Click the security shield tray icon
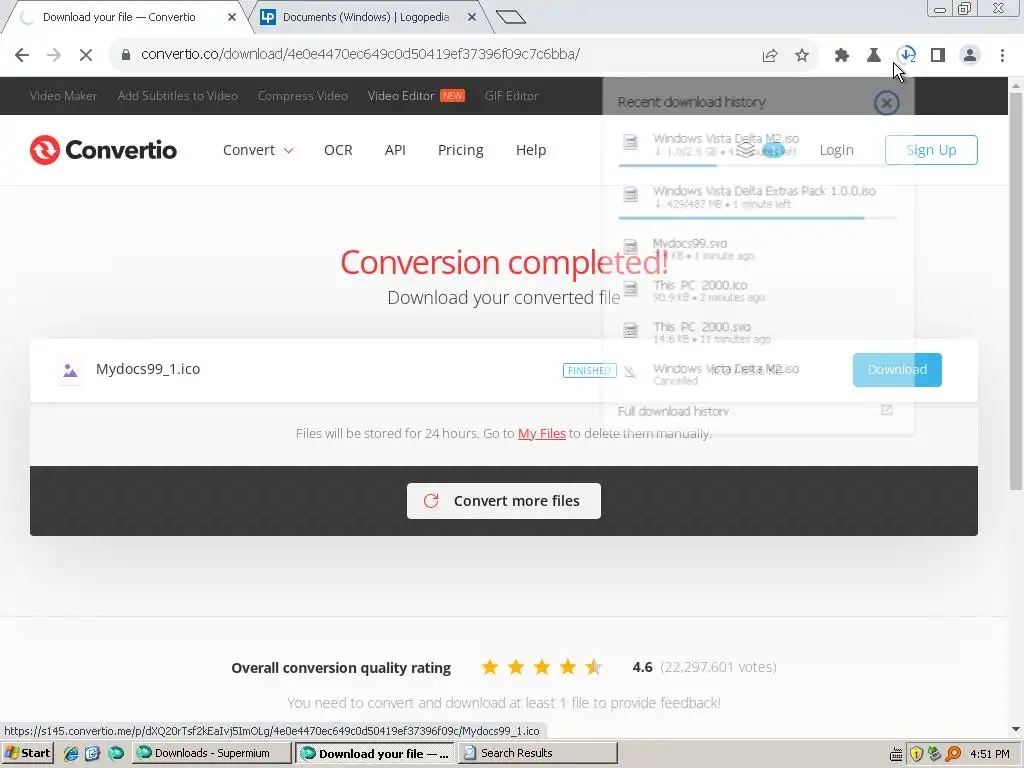The width and height of the screenshot is (1024, 768). pos(916,754)
